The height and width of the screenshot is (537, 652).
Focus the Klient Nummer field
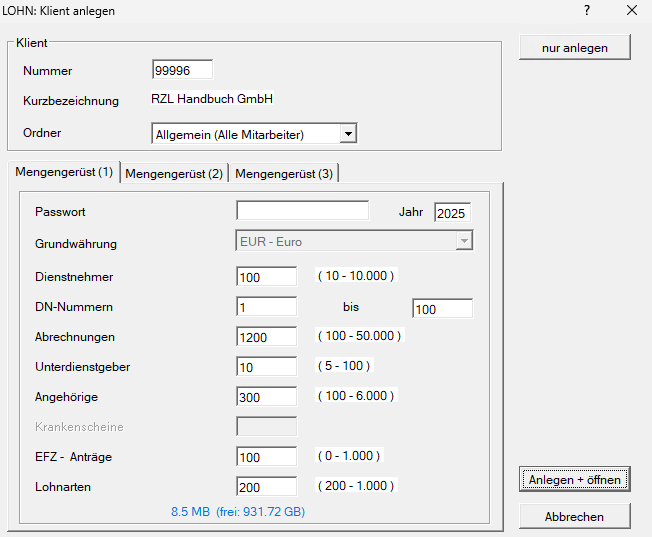pos(182,70)
